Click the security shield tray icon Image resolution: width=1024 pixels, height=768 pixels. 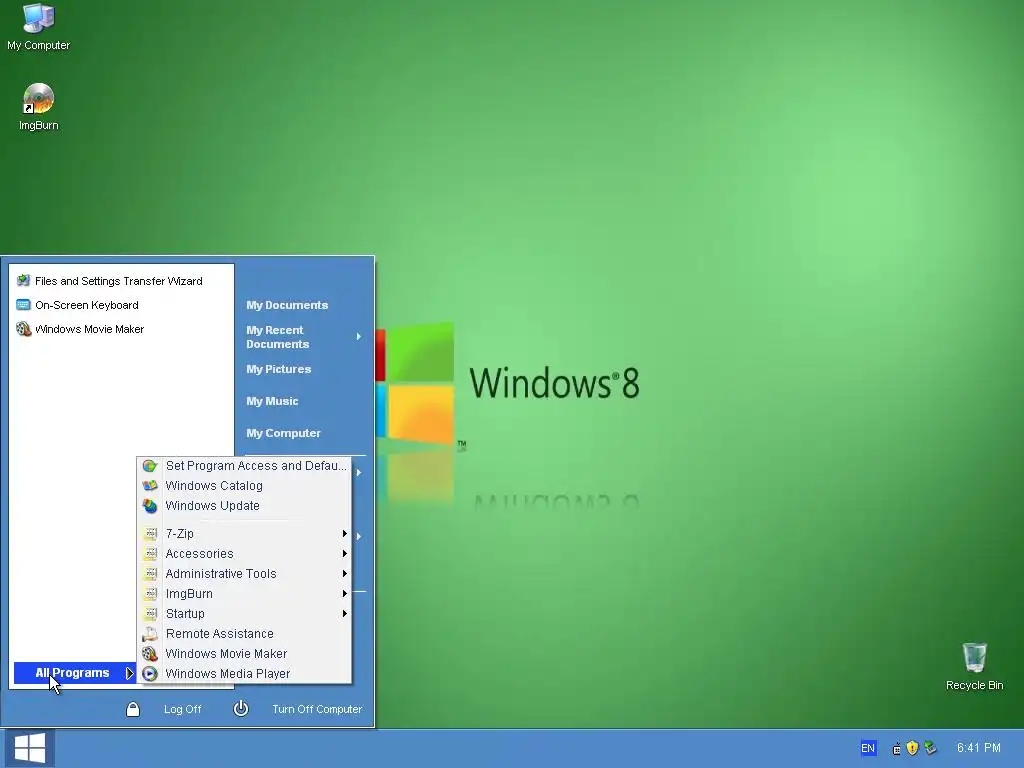(x=912, y=748)
